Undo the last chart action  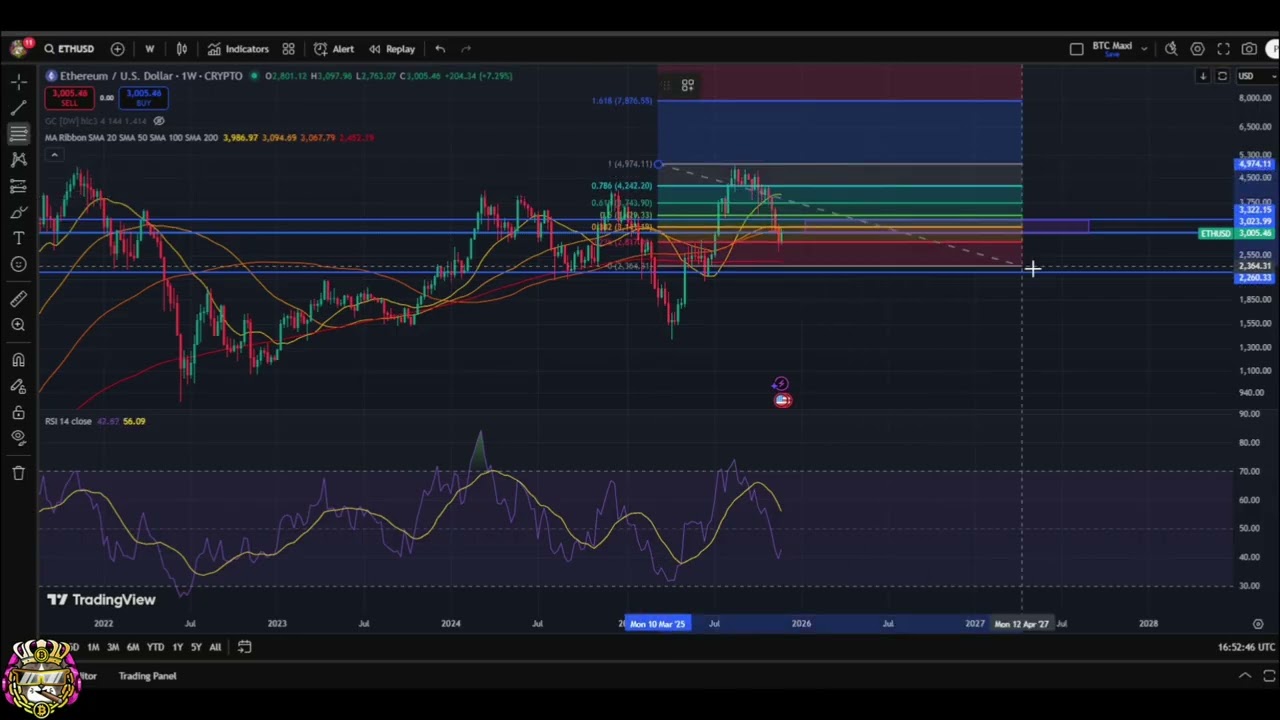tap(440, 49)
